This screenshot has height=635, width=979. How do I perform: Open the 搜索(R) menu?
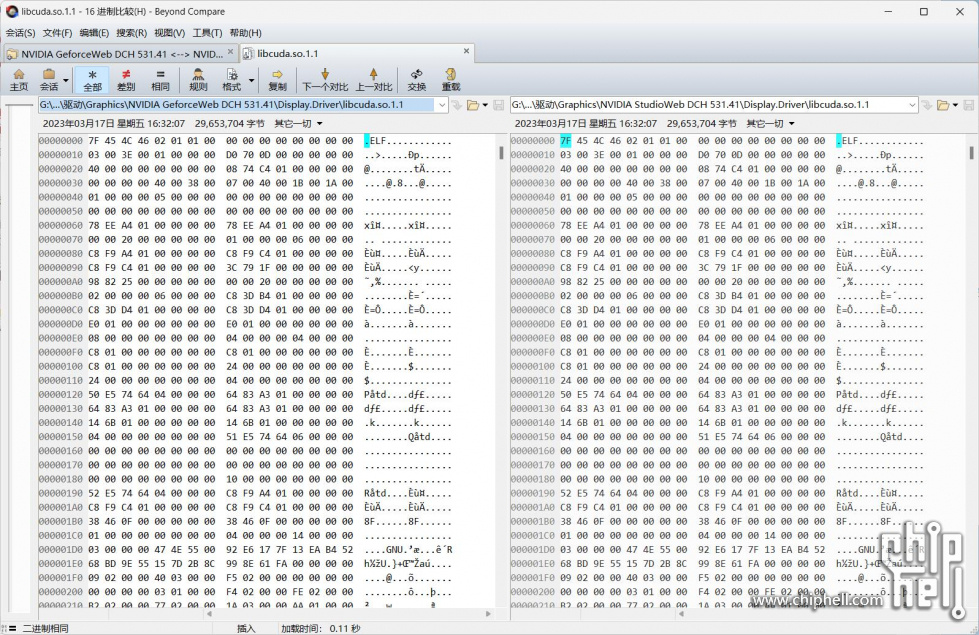(x=131, y=33)
